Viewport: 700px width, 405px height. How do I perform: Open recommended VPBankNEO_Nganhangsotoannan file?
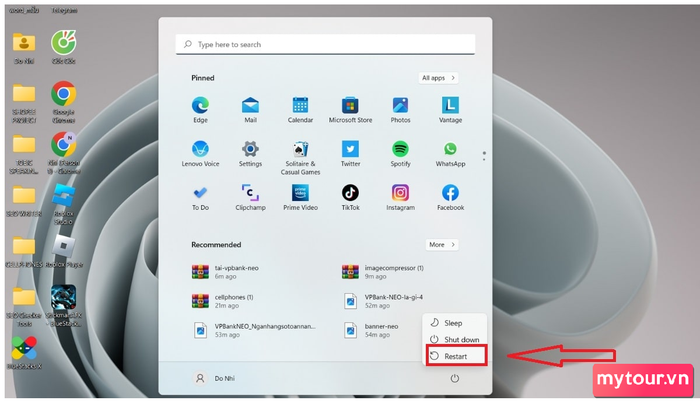click(x=254, y=330)
